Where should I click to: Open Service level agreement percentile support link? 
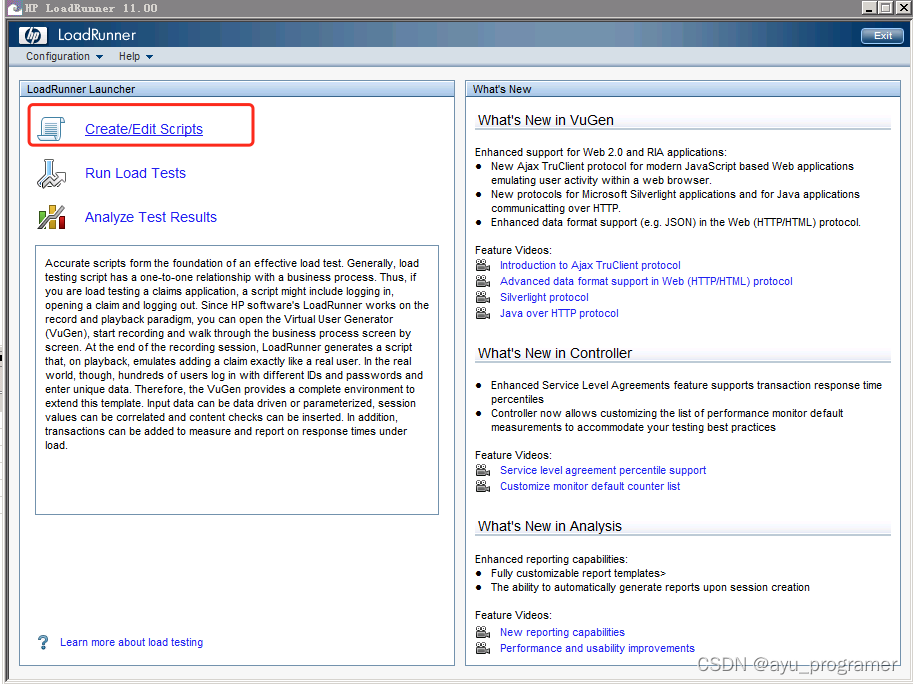click(603, 470)
